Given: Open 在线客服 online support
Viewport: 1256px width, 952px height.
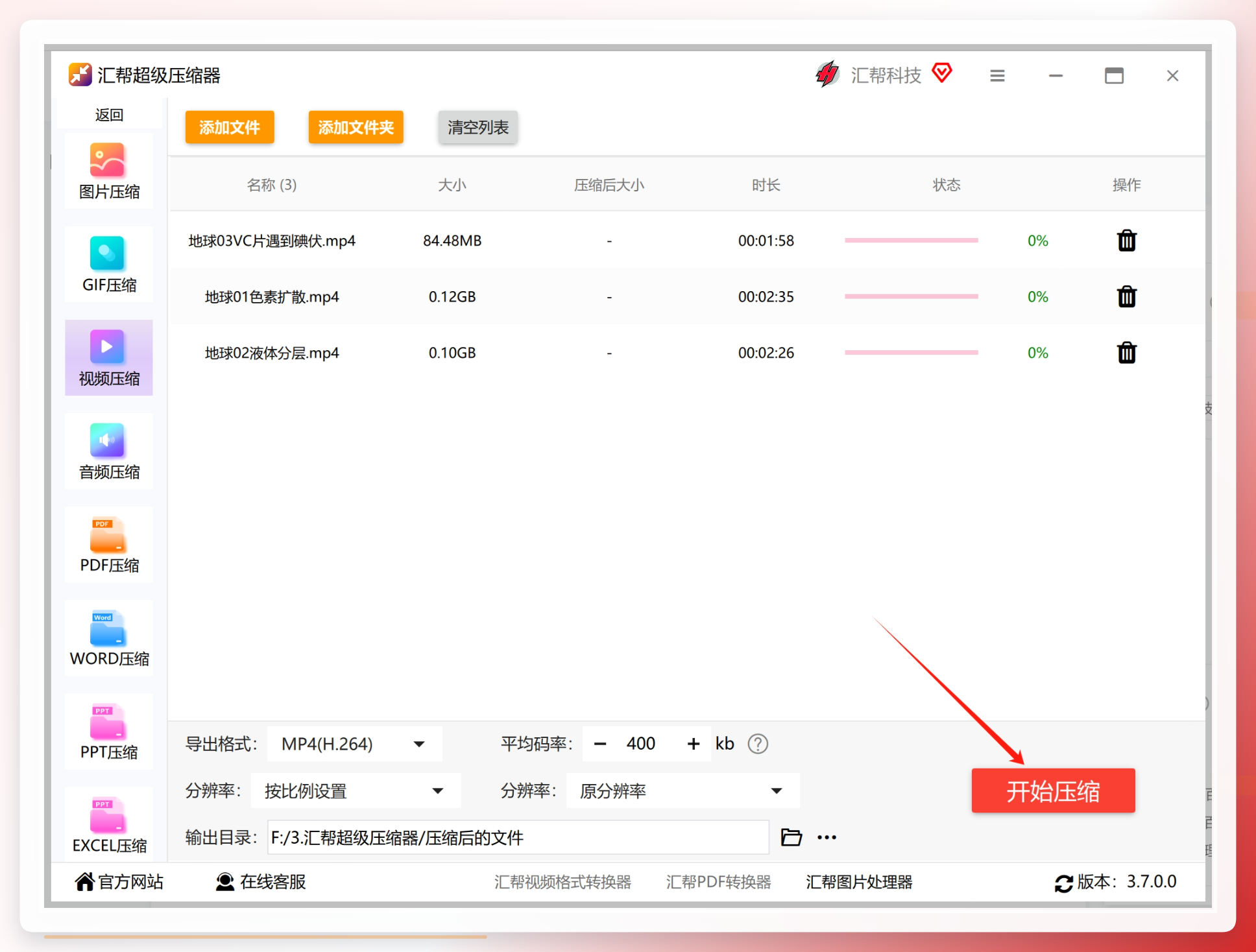Looking at the screenshot, I should pos(261,882).
